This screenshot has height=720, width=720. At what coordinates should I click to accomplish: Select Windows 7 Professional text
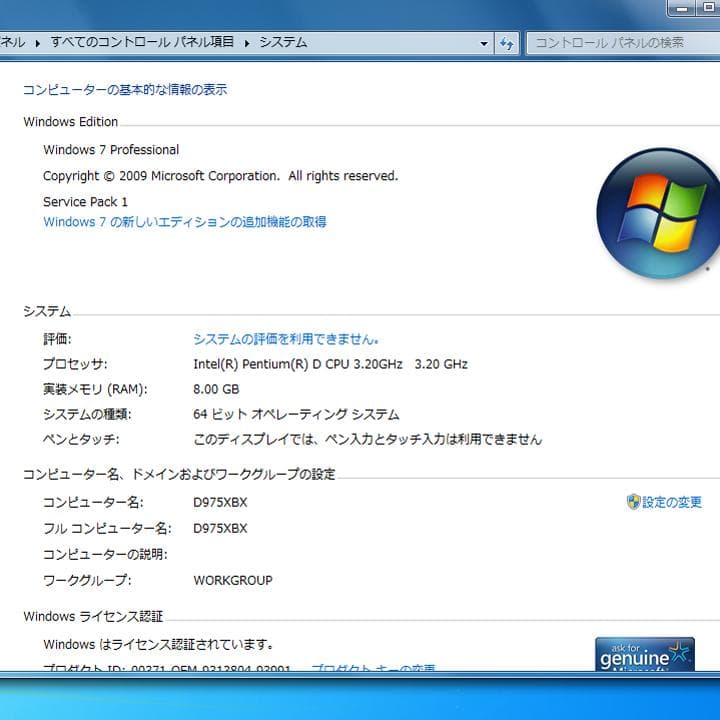coord(111,150)
